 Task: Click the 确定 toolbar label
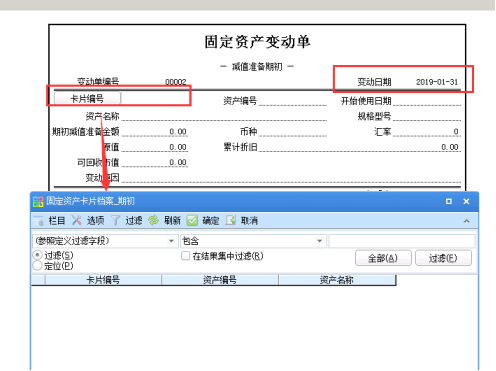click(x=211, y=221)
